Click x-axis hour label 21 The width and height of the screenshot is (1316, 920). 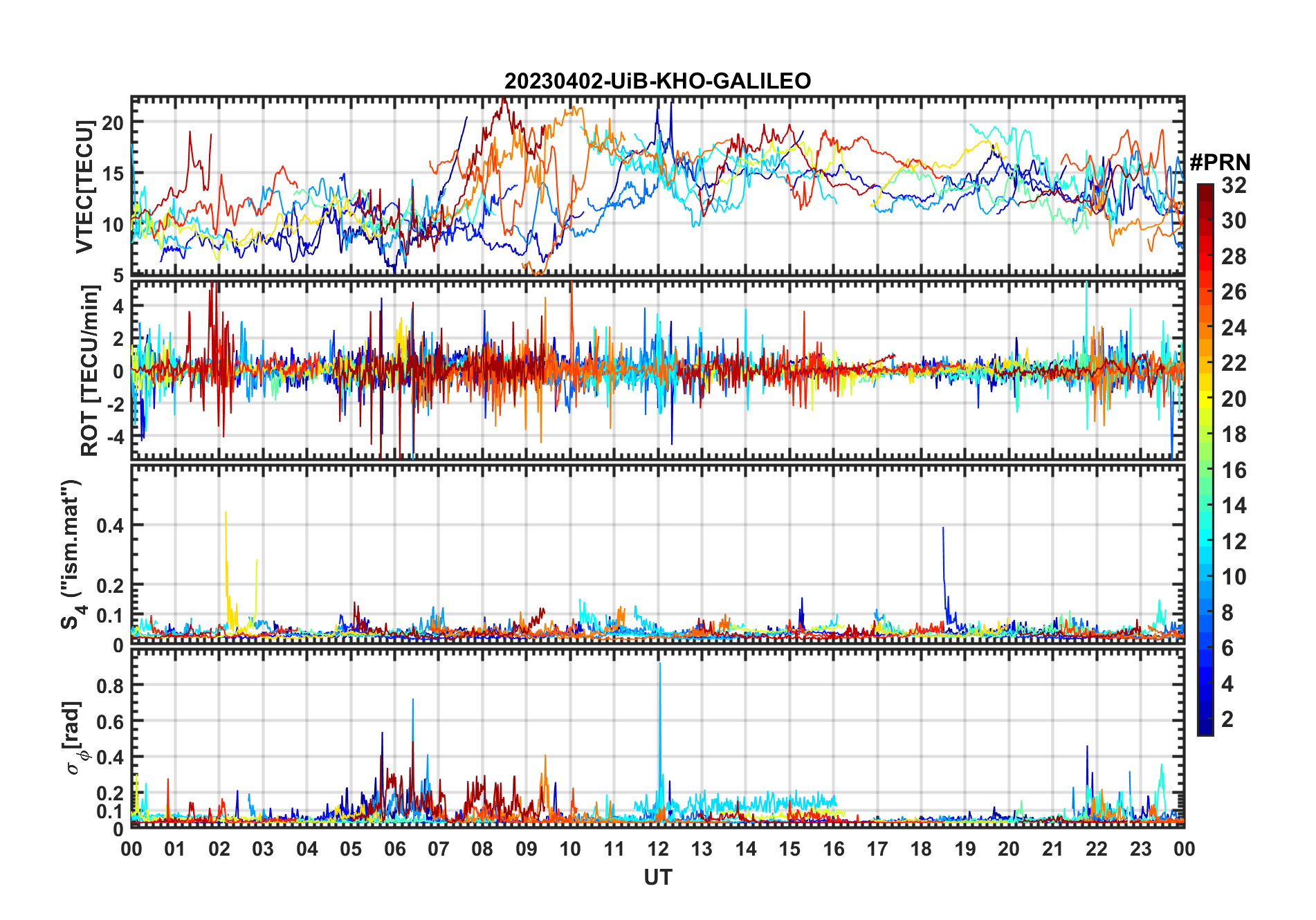(1052, 849)
